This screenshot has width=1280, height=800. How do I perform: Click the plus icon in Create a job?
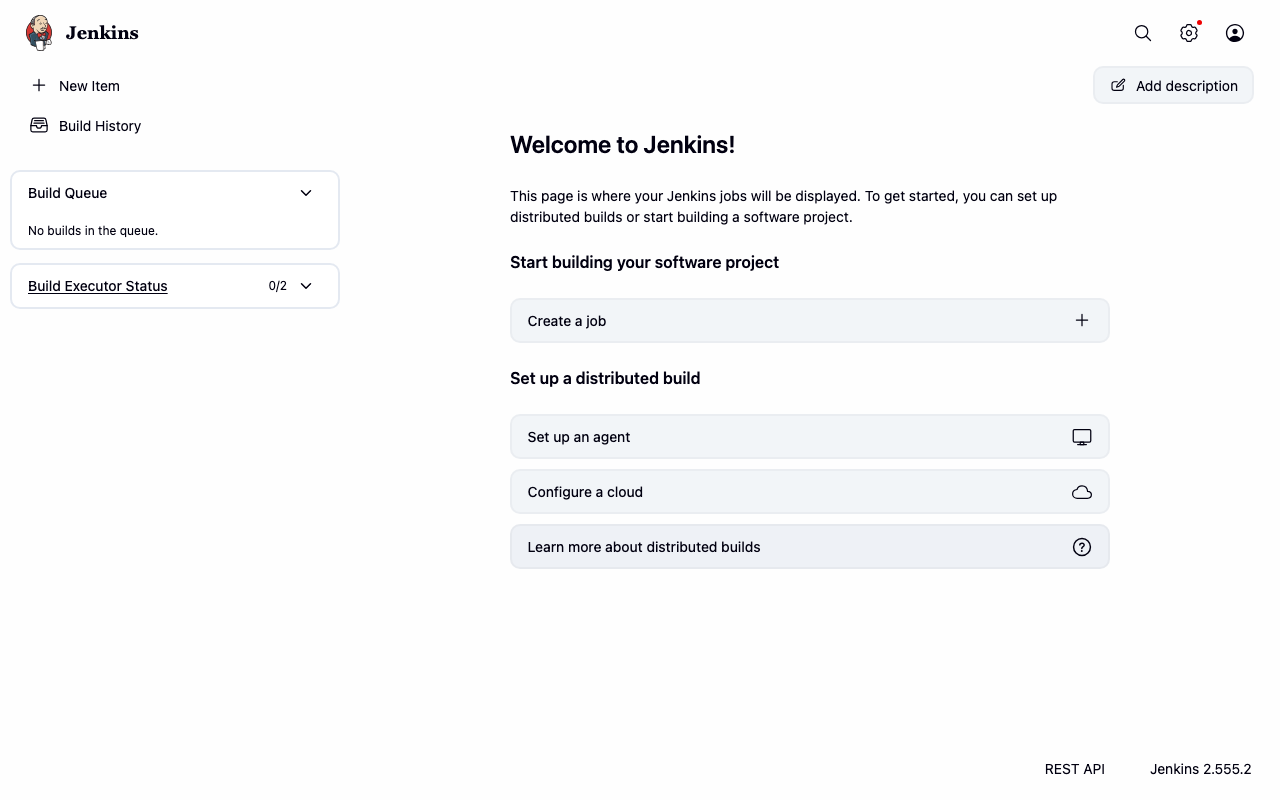coord(1082,320)
